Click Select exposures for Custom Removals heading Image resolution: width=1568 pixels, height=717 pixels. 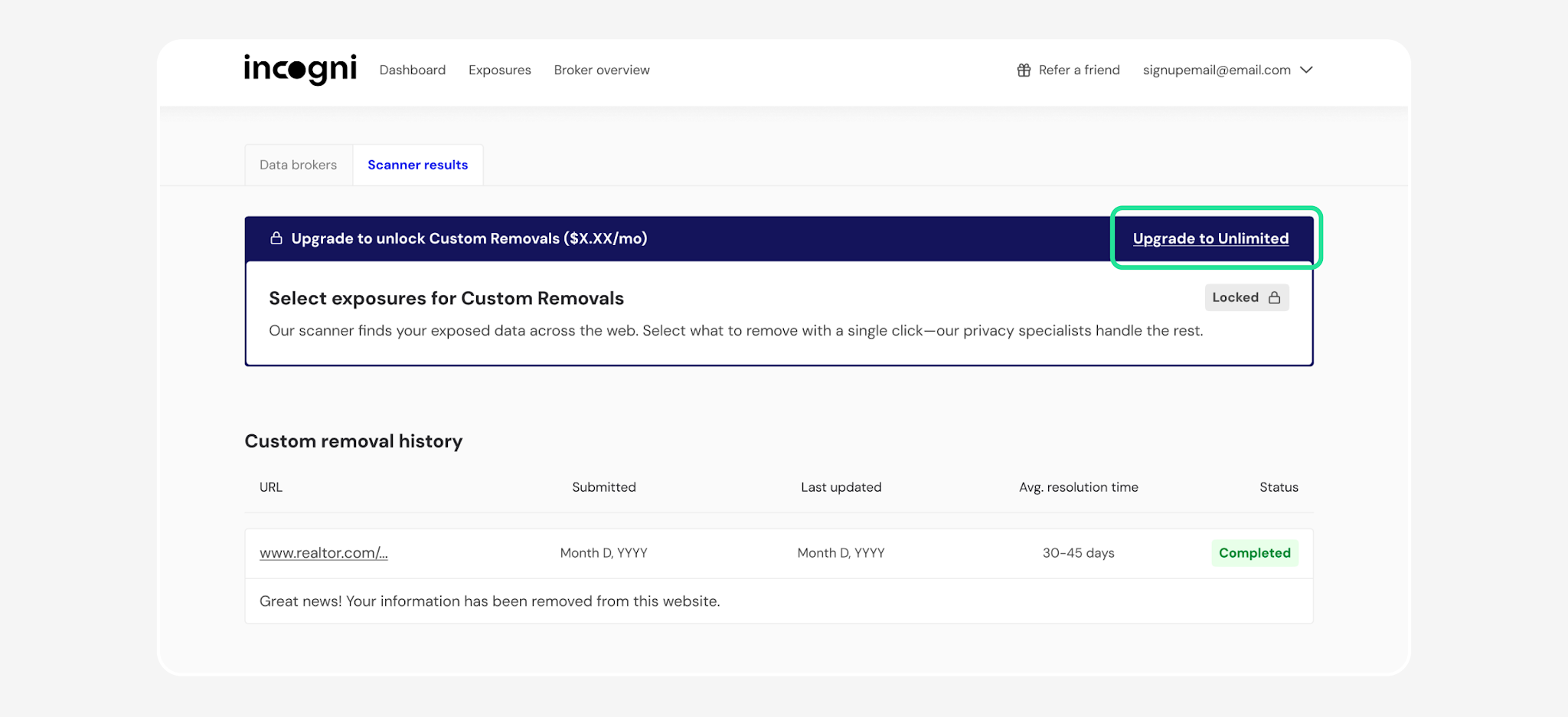[x=446, y=298]
